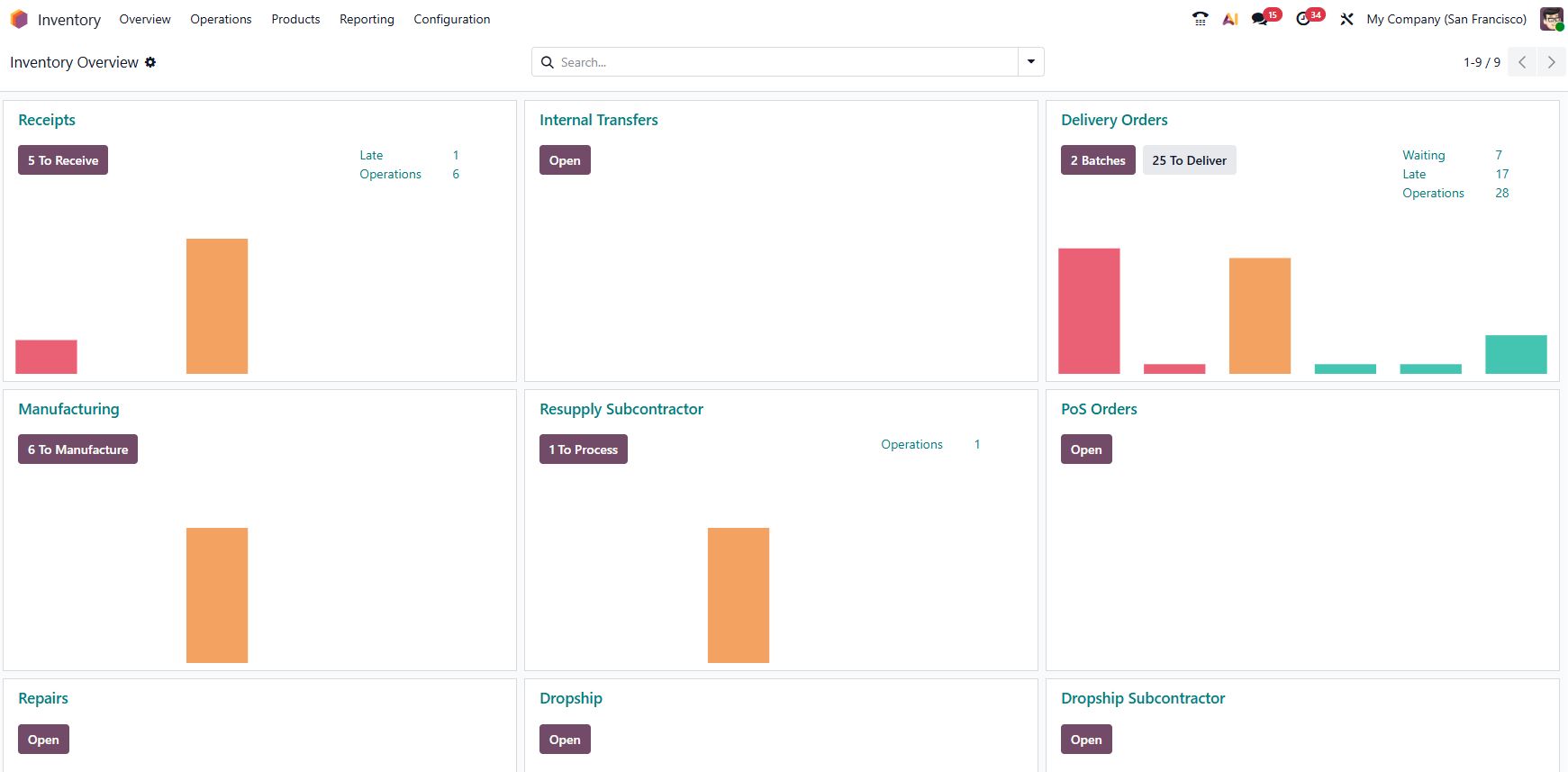The height and width of the screenshot is (772, 1568).
Task: Open the user avatar menu
Action: 1551,19
